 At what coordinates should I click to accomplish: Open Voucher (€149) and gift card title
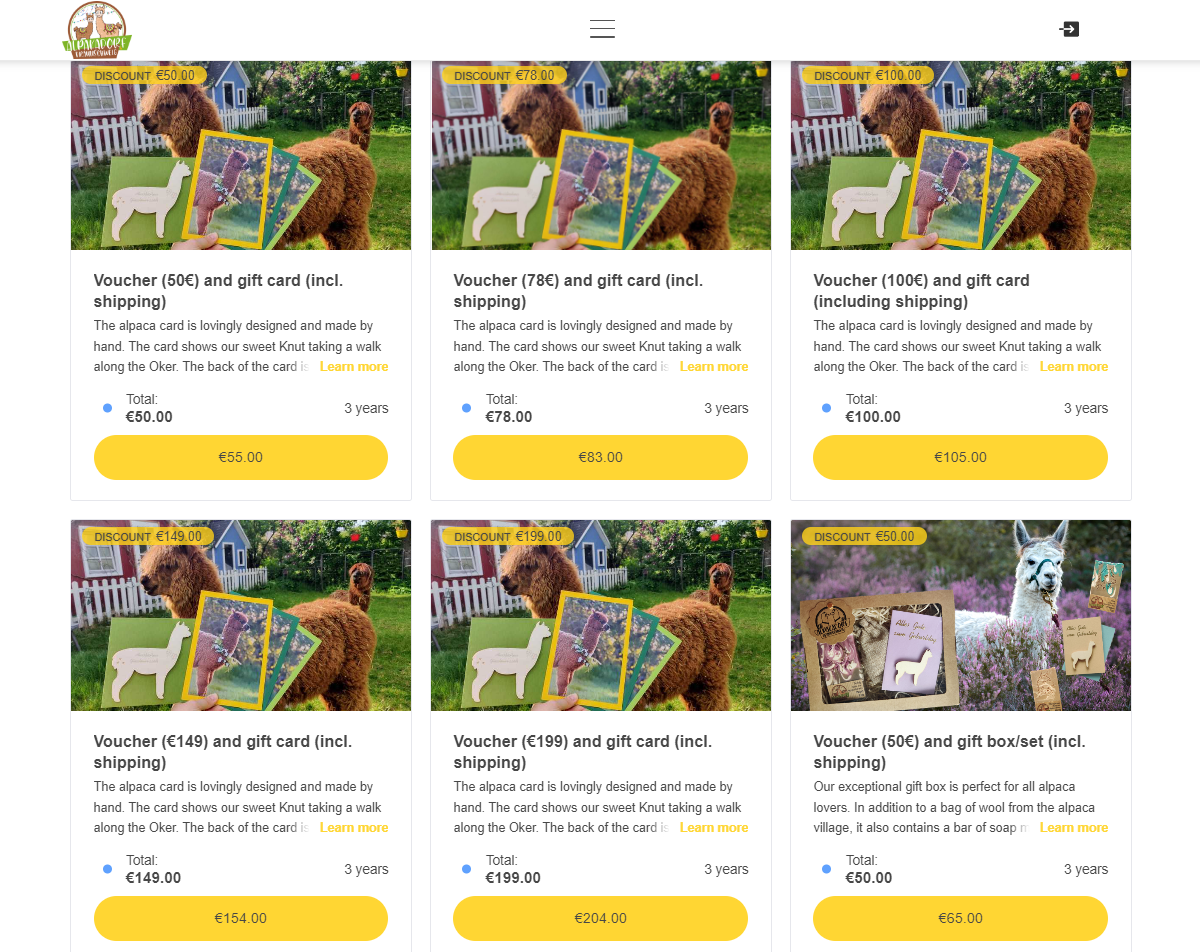218,752
